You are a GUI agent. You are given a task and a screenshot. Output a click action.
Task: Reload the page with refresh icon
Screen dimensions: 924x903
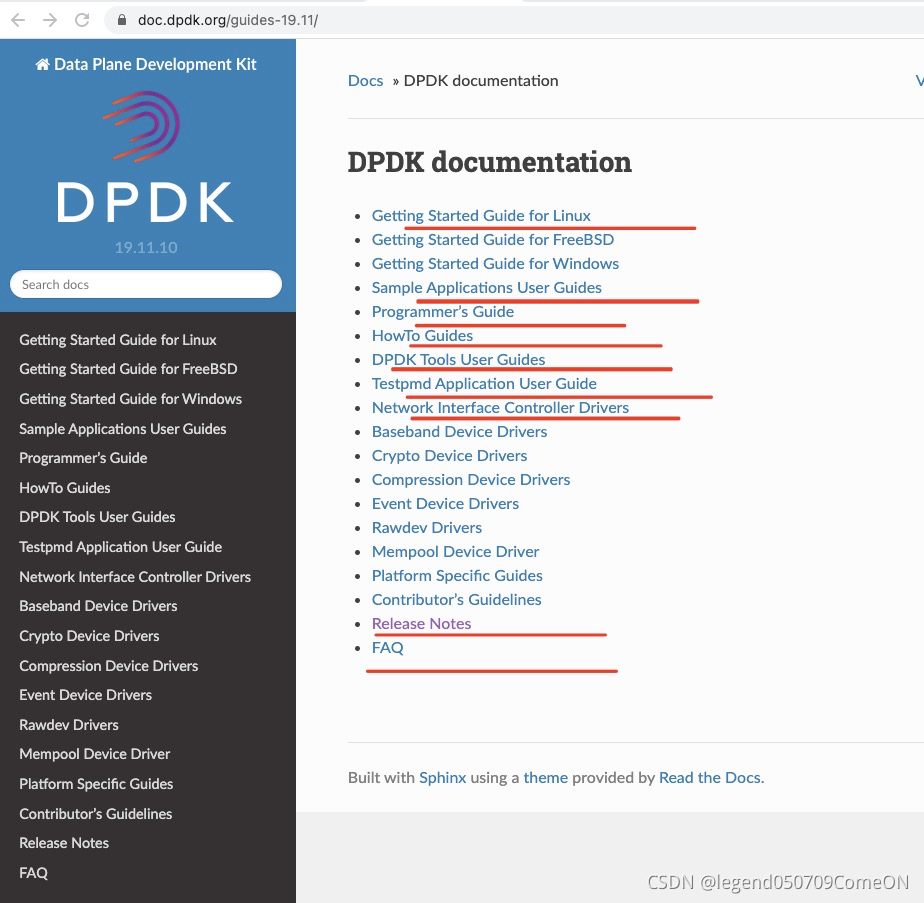(82, 20)
